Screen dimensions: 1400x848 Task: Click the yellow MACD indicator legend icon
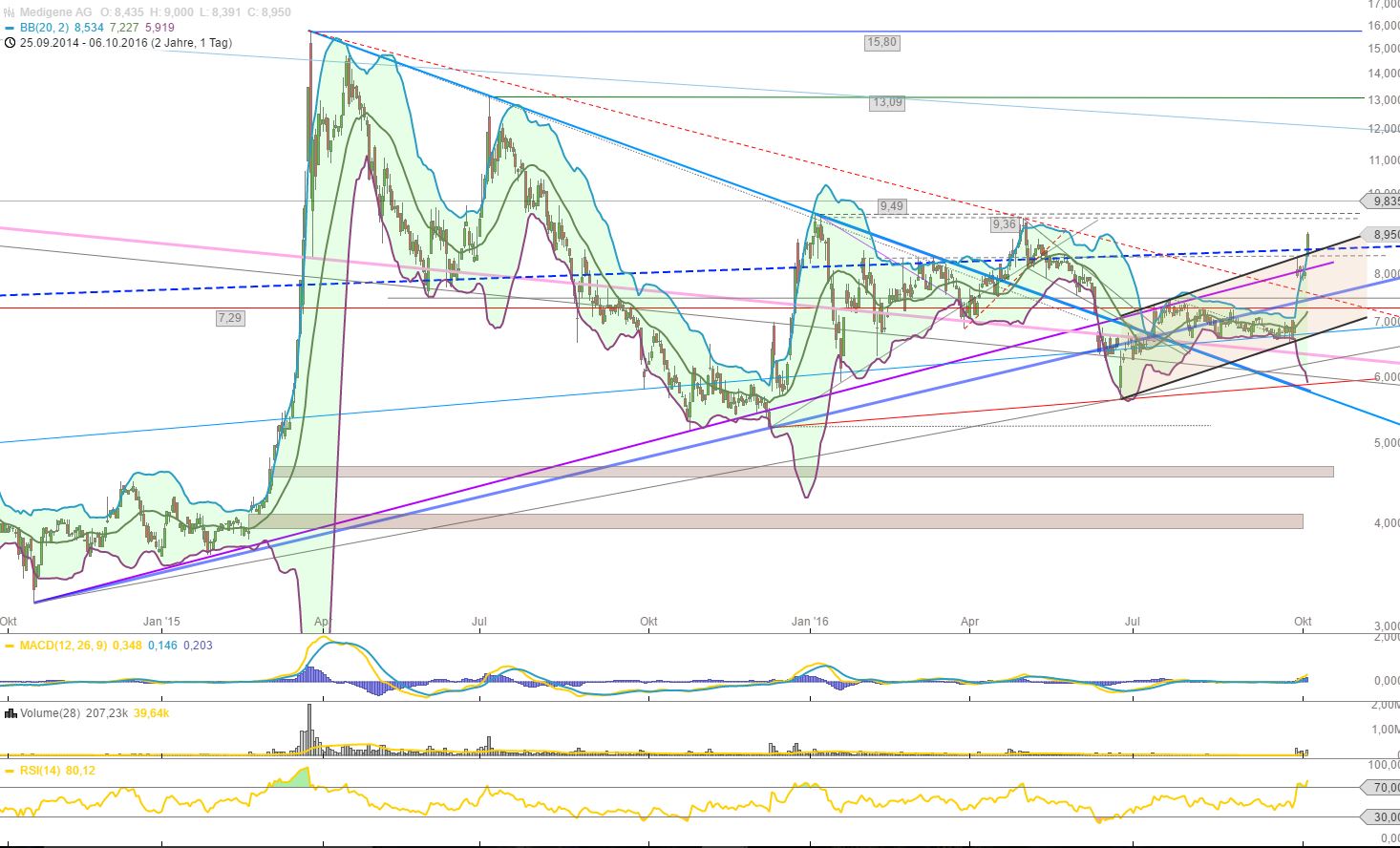10,646
